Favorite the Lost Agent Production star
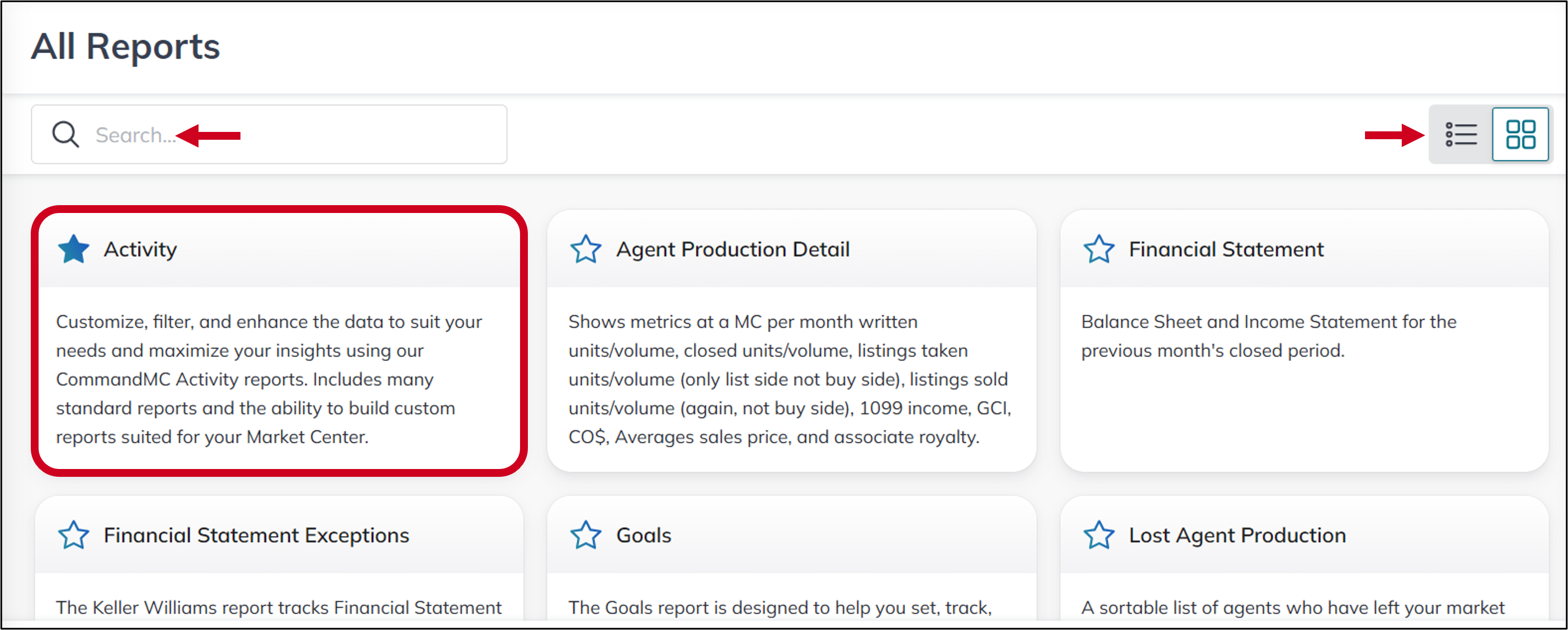Viewport: 1568px width, 630px height. coord(1099,535)
